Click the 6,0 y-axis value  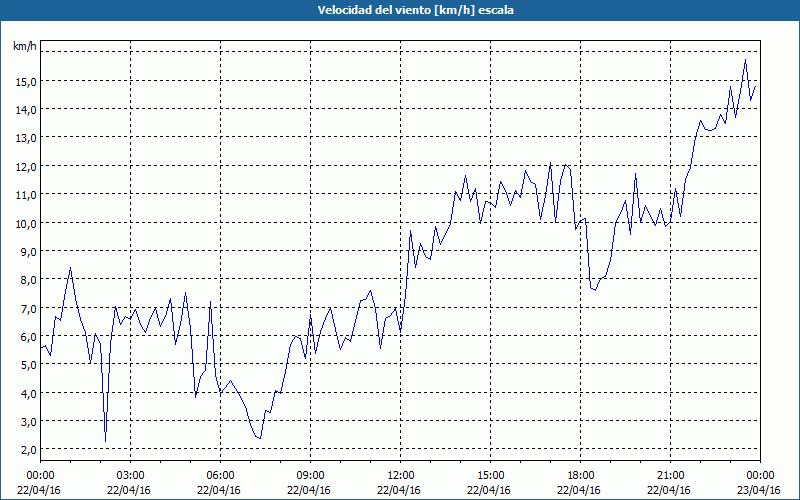point(29,336)
